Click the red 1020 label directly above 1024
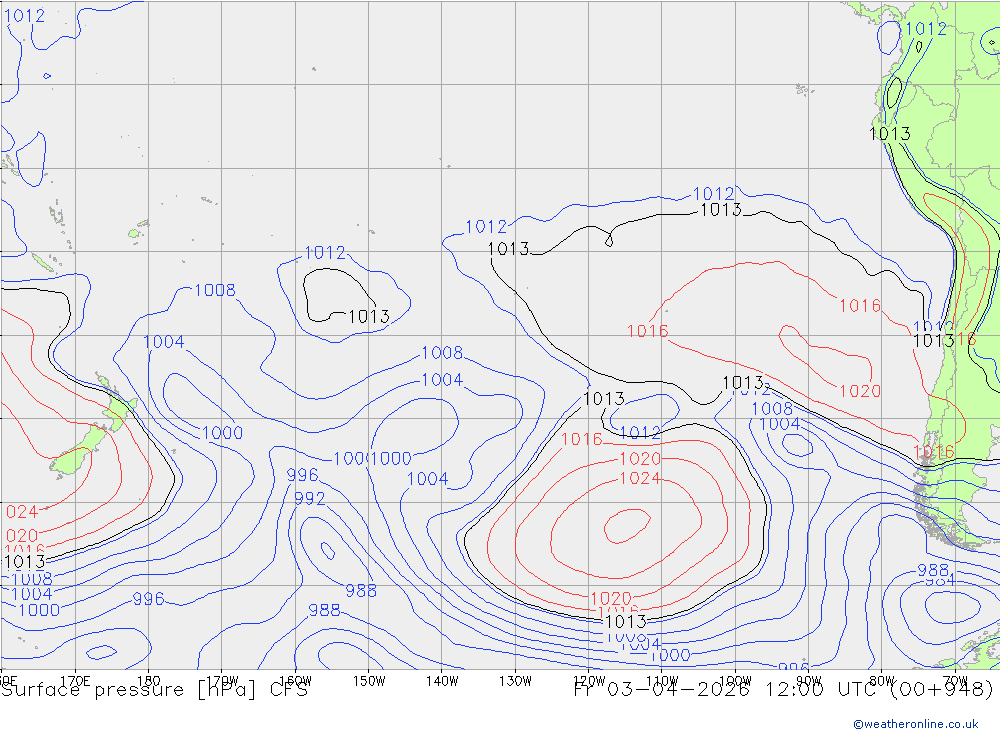This screenshot has height=733, width=1000. 640,459
